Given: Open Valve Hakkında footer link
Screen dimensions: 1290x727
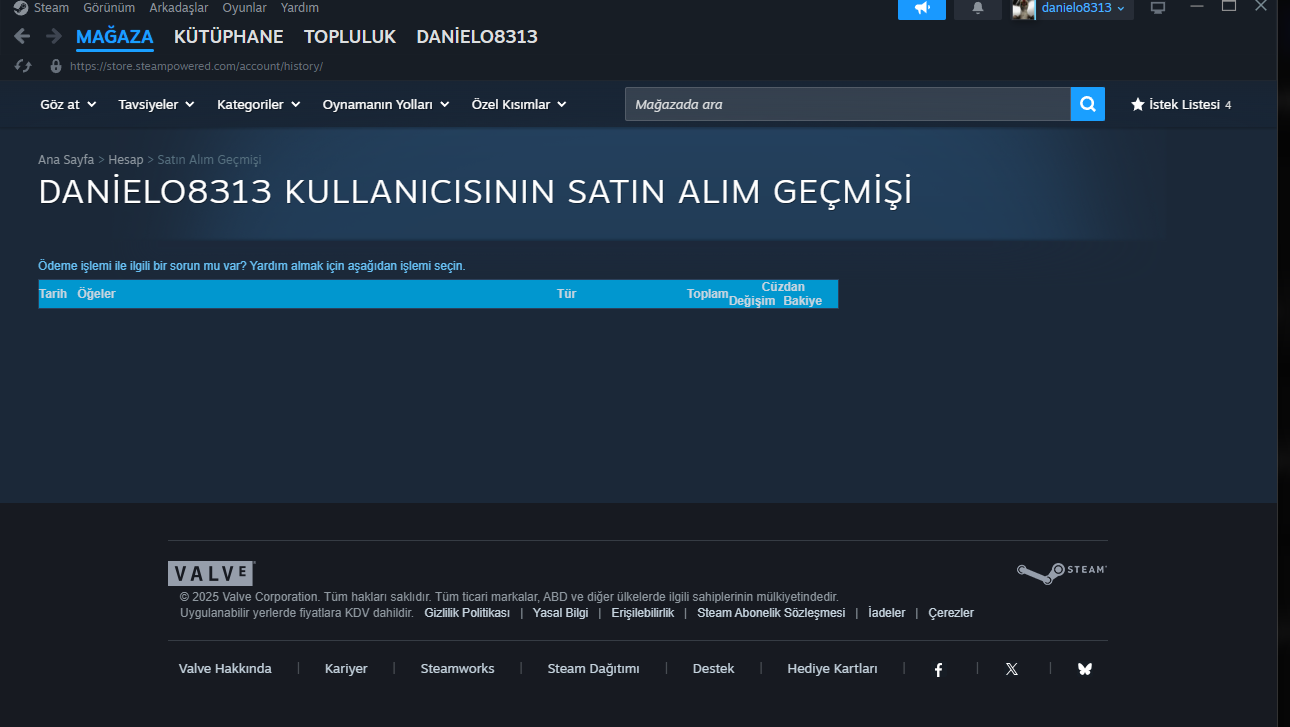Looking at the screenshot, I should pyautogui.click(x=225, y=669).
